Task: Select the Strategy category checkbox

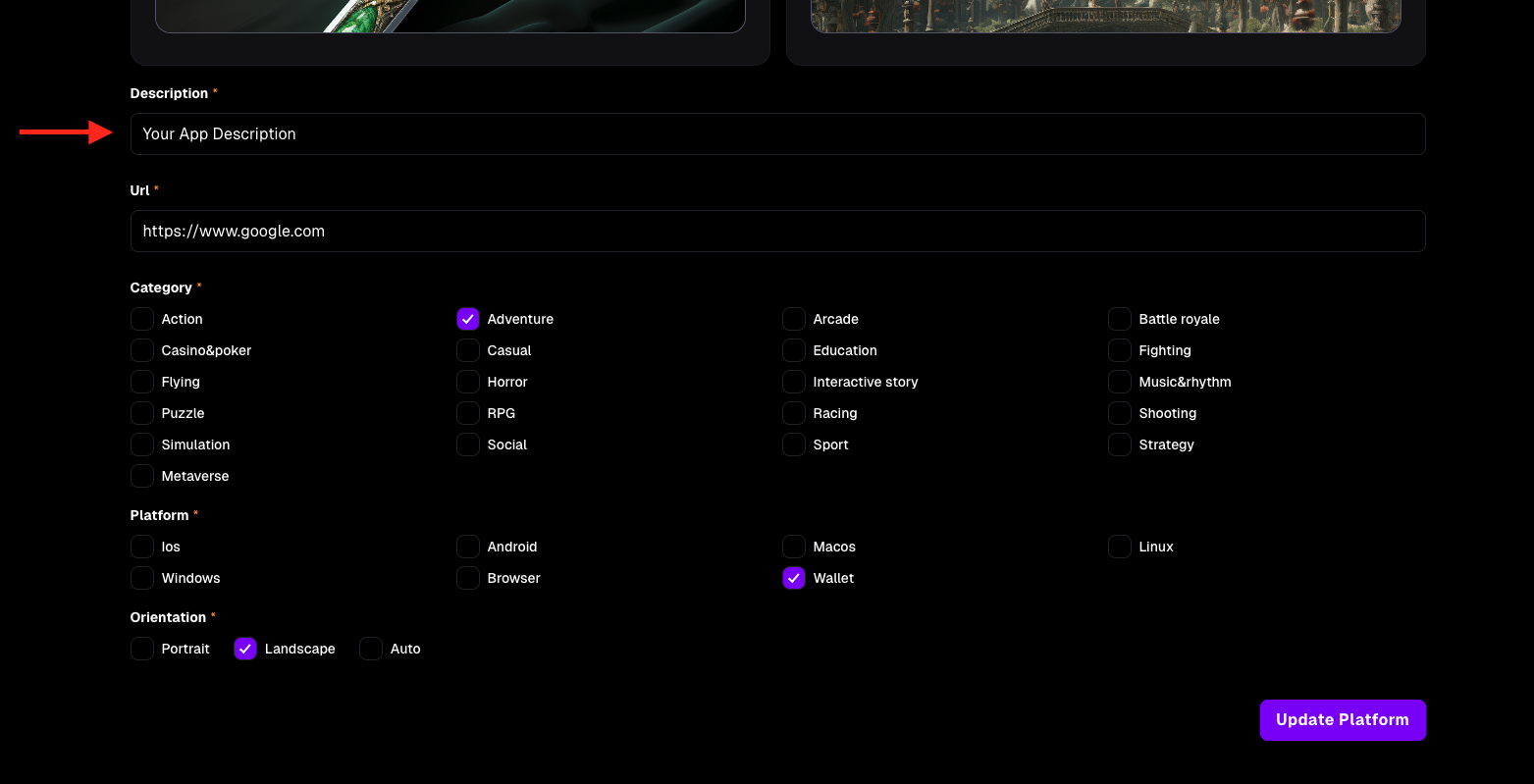Action: 1120,444
